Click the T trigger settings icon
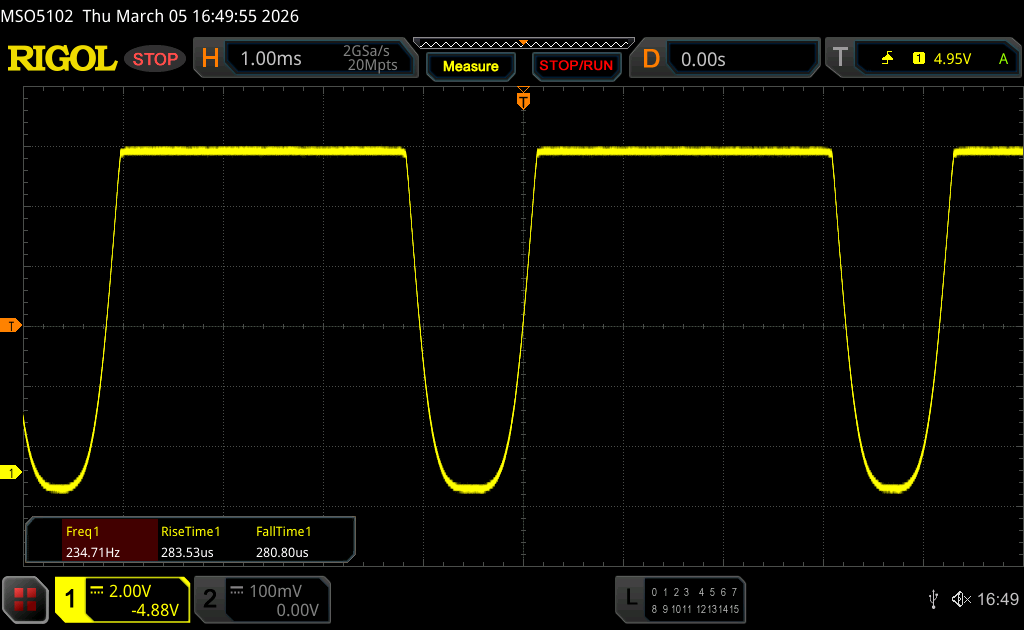Viewport: 1024px width, 630px height. [x=839, y=59]
